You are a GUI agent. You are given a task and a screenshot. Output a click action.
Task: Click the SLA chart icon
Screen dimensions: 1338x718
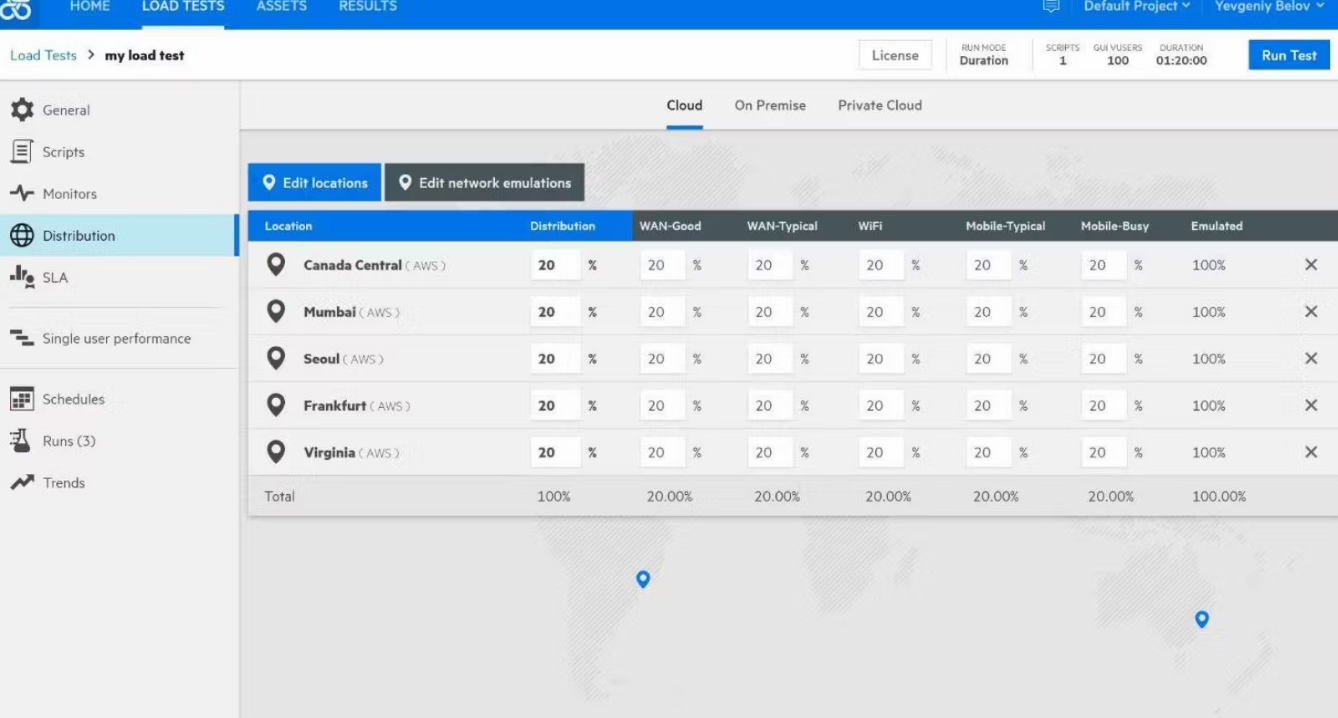[21, 277]
